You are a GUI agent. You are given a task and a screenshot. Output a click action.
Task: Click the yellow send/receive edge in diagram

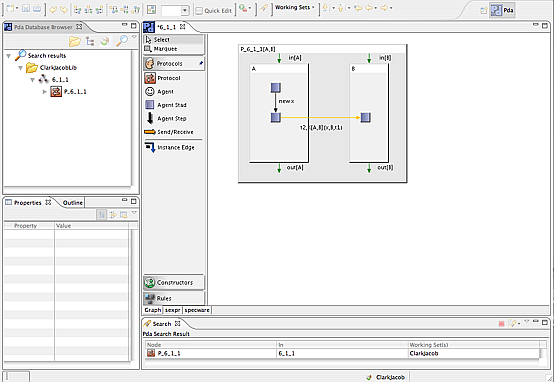(x=320, y=118)
